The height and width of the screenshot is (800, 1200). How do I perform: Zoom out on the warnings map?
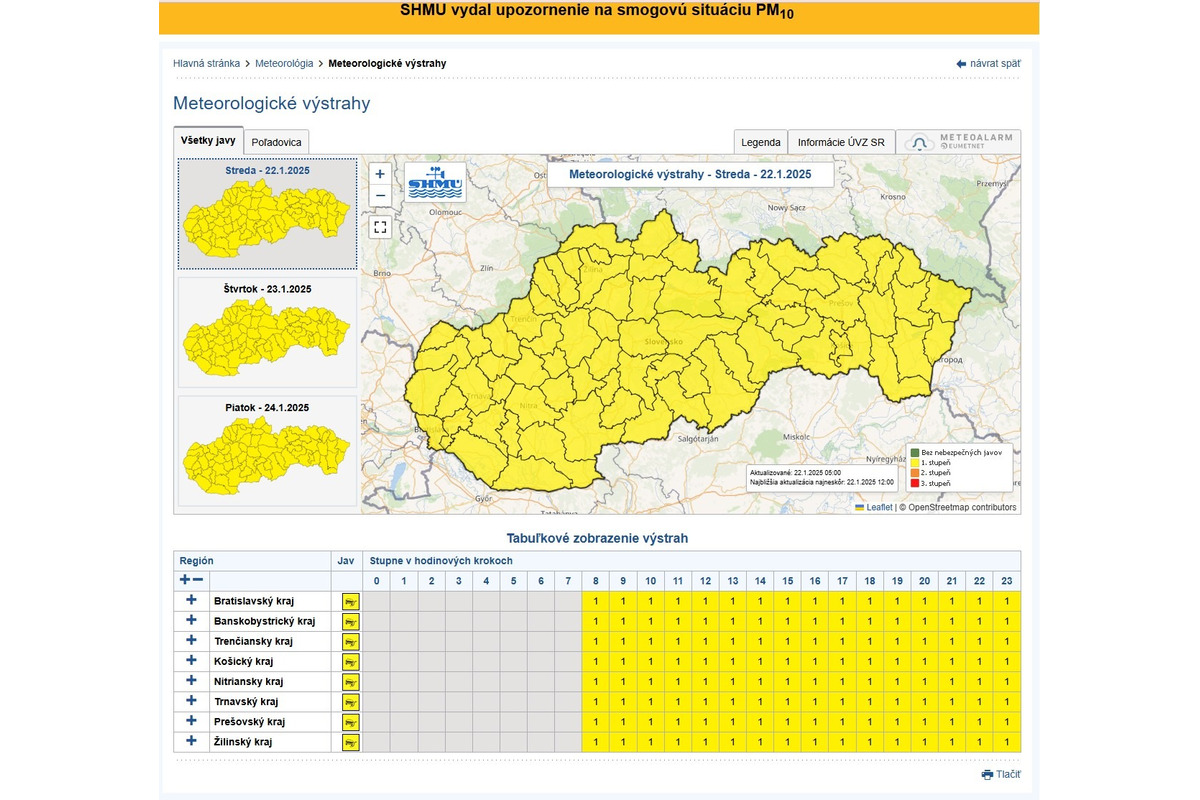[380, 195]
